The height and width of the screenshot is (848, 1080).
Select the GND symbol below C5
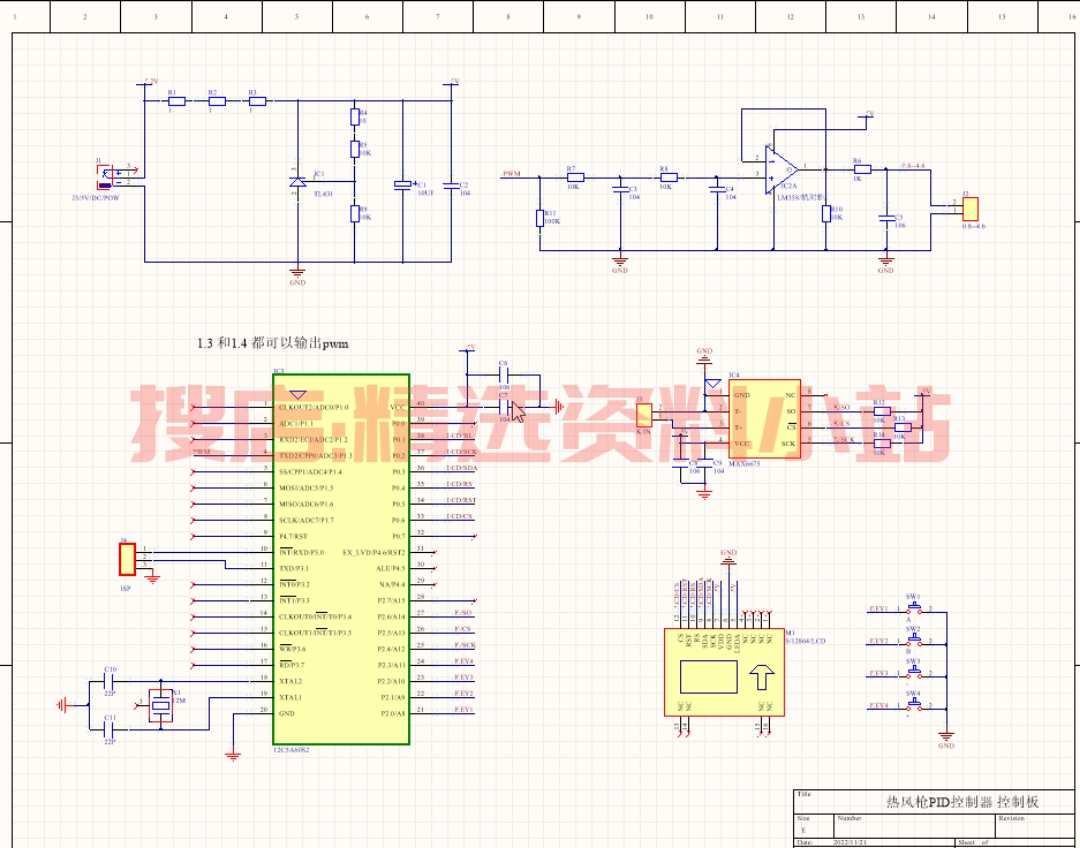click(x=886, y=261)
